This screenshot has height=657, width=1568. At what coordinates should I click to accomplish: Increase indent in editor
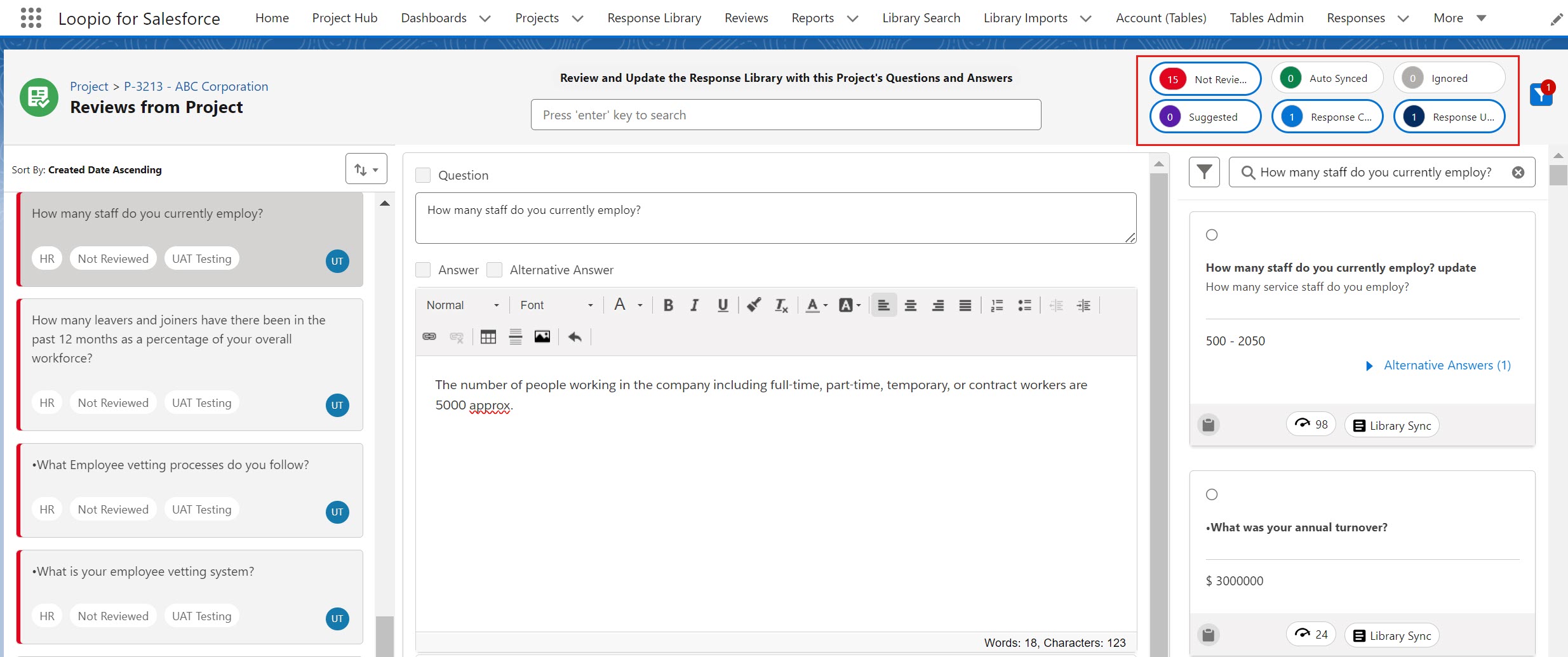1083,305
